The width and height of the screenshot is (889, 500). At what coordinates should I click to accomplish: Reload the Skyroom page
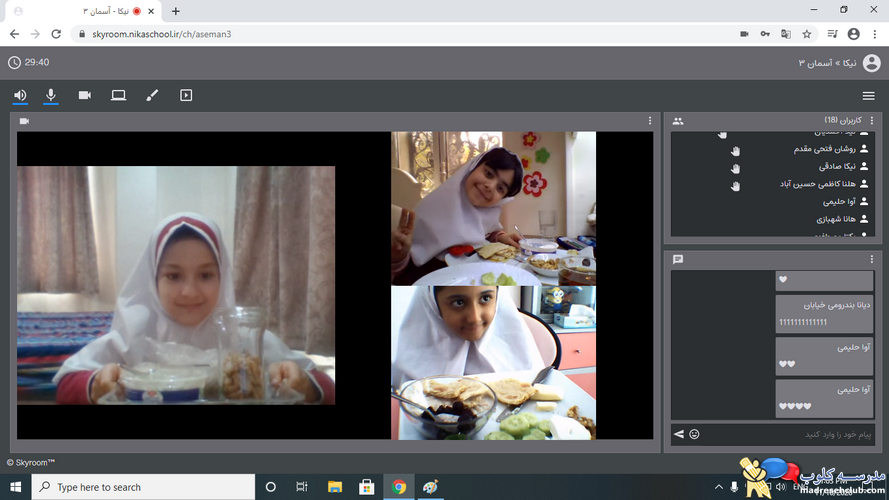tap(56, 34)
